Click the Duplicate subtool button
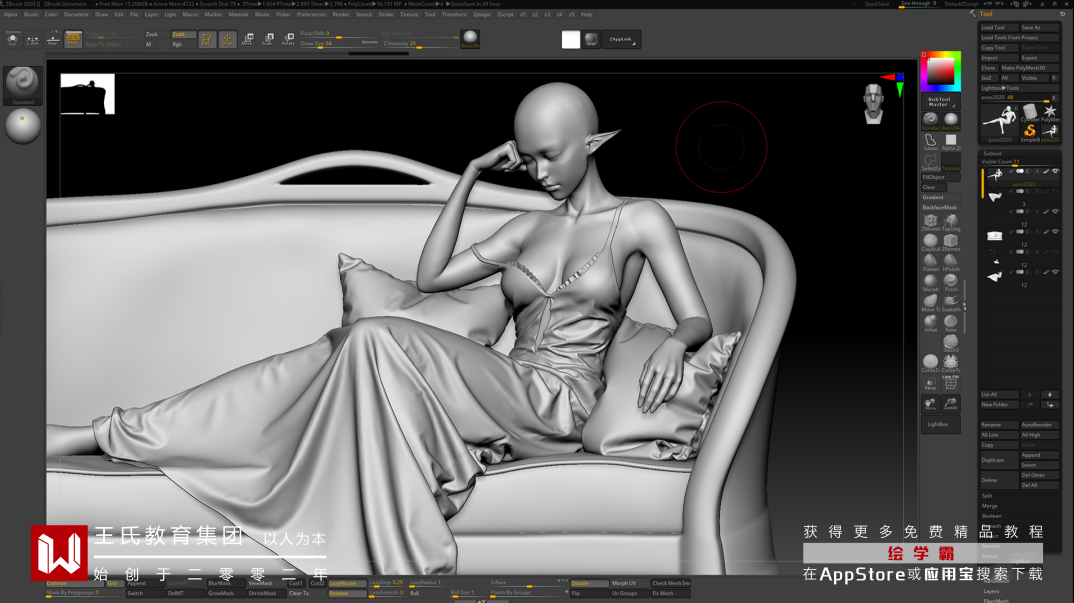 (999, 460)
